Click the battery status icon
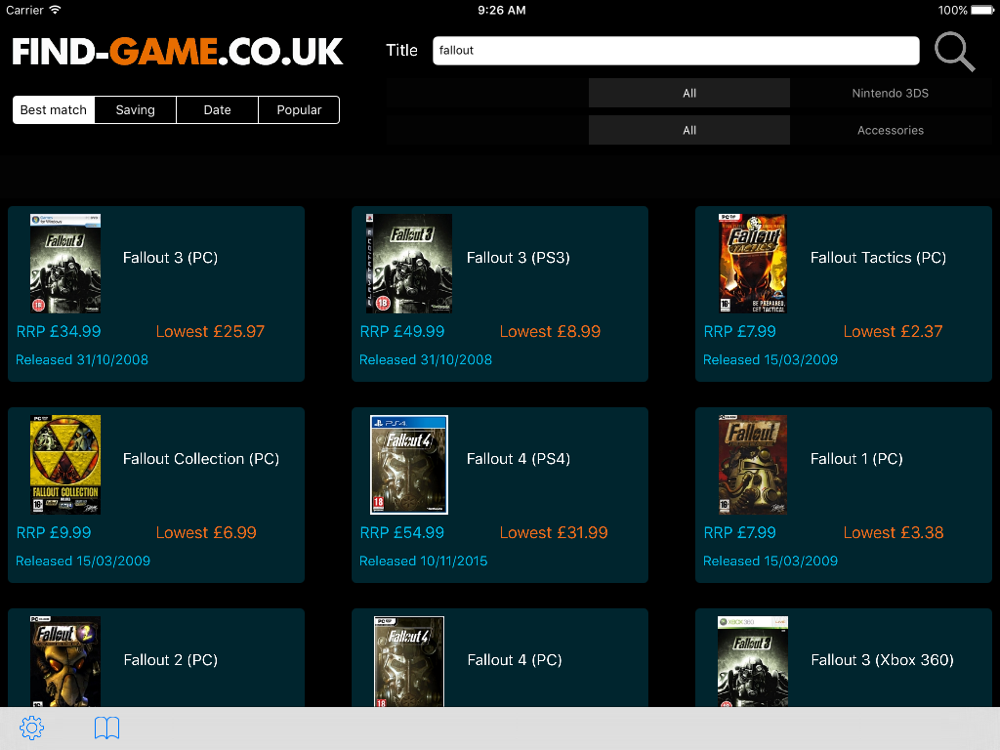Screen dimensions: 1000x750 982,10
